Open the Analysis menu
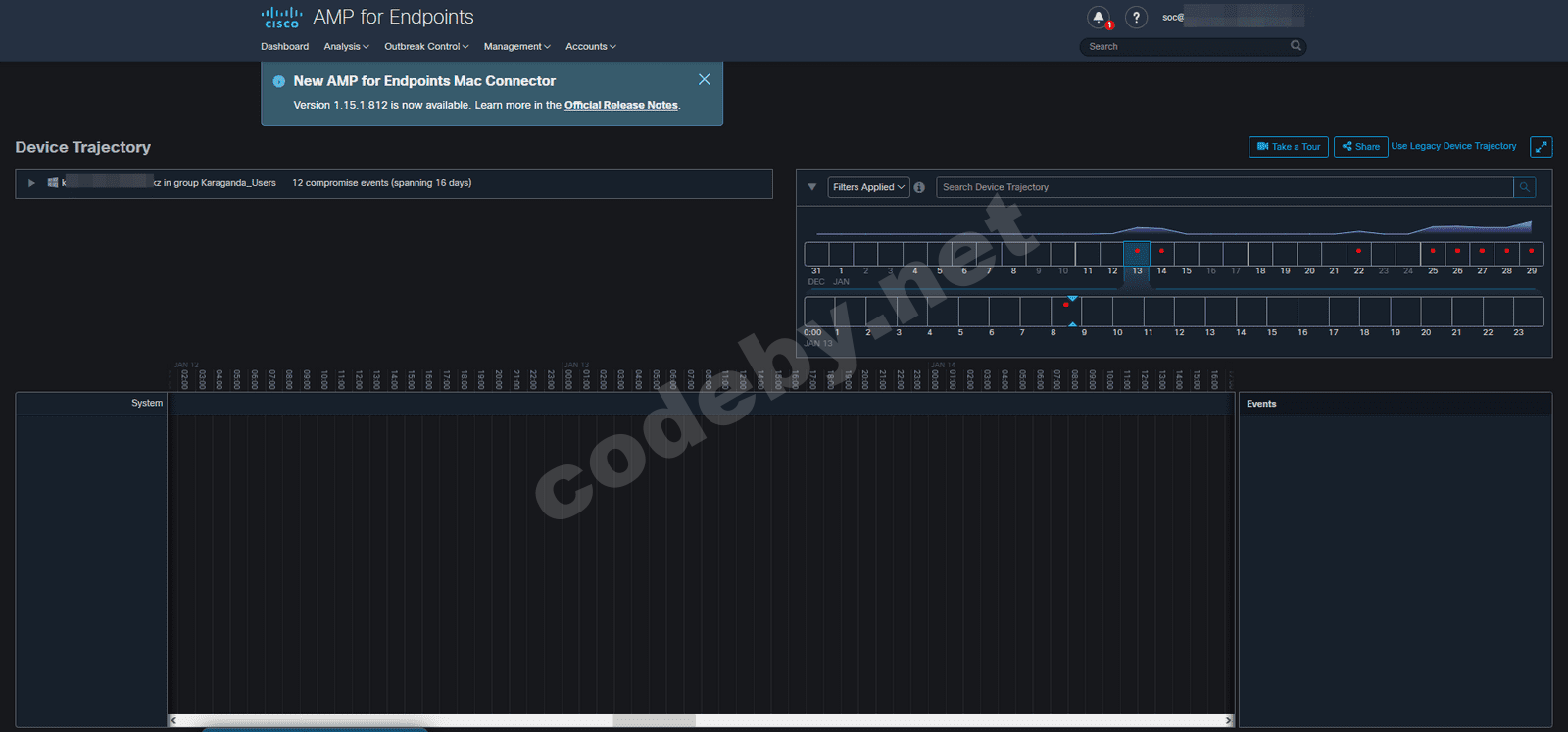Screen dimensions: 1568x732 click(346, 46)
